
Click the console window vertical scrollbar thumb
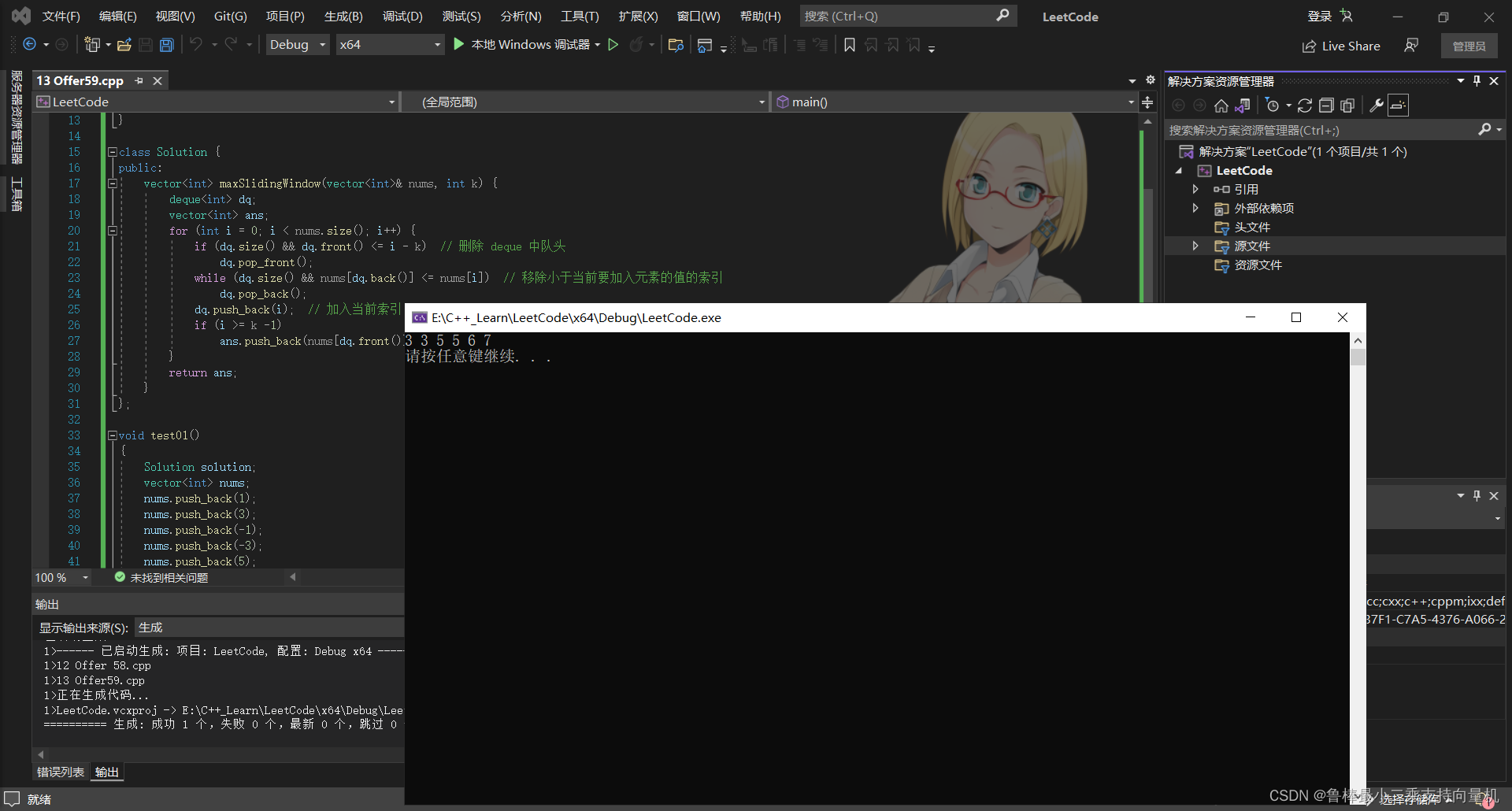coord(1358,357)
